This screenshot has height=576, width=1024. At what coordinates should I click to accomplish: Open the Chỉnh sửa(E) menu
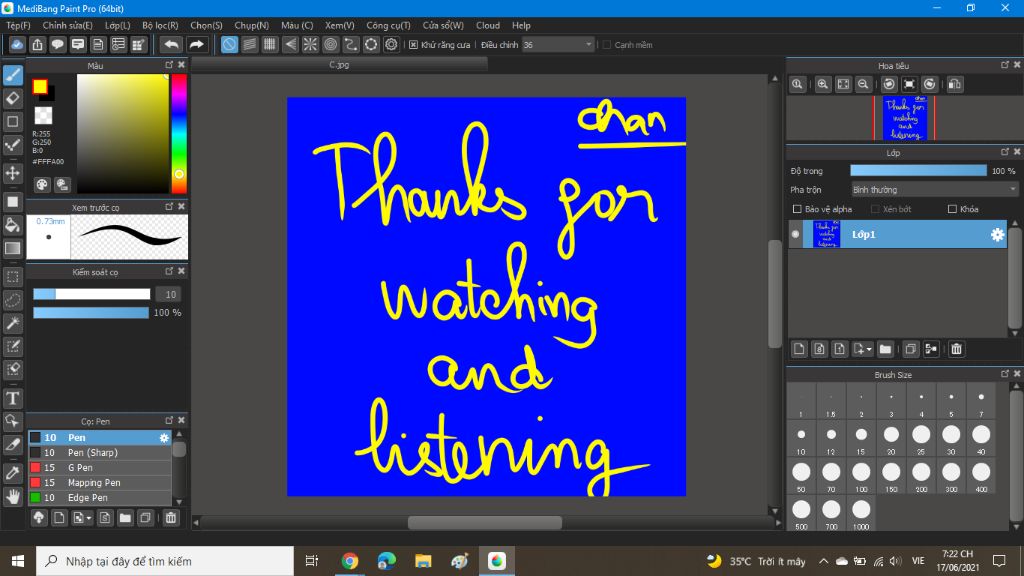pyautogui.click(x=67, y=25)
